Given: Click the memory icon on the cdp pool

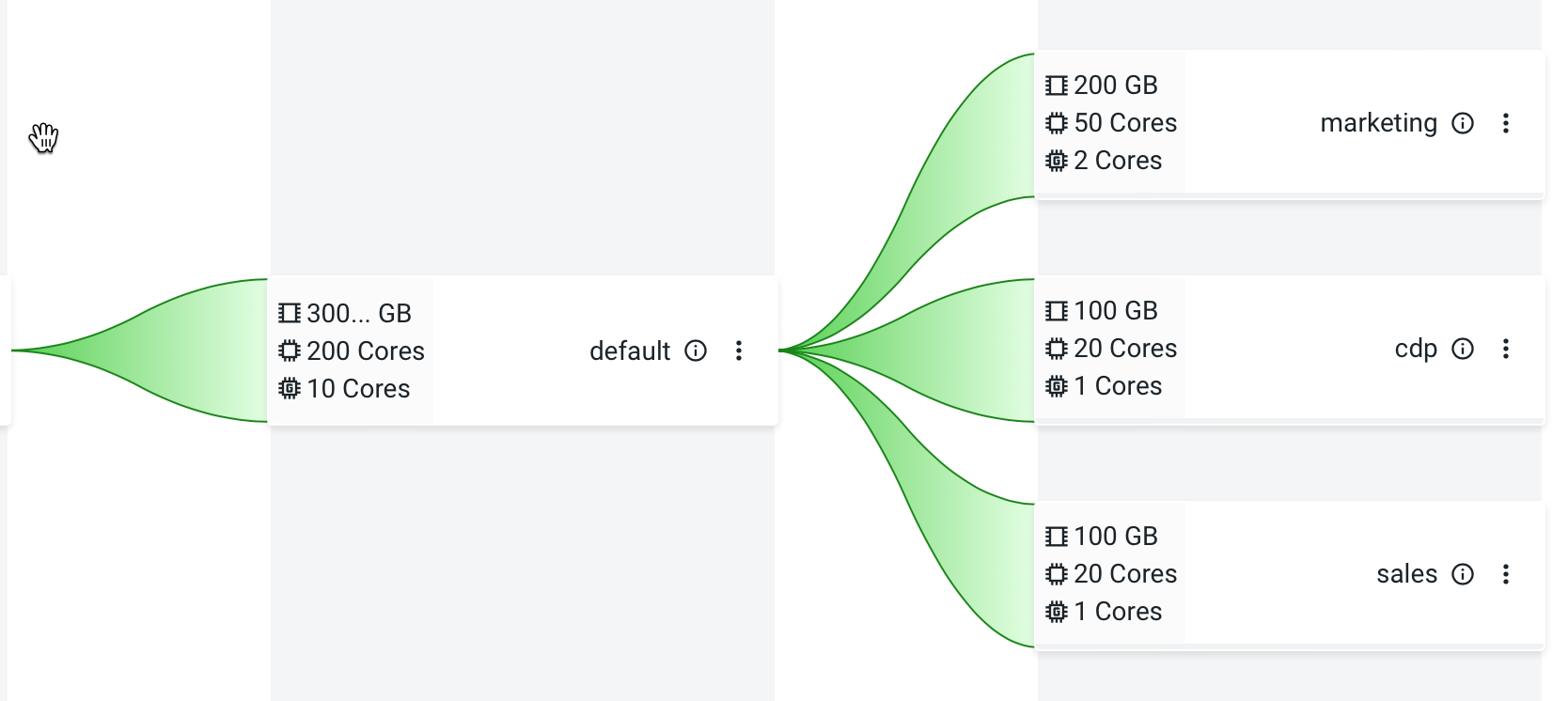Looking at the screenshot, I should pyautogui.click(x=1057, y=310).
